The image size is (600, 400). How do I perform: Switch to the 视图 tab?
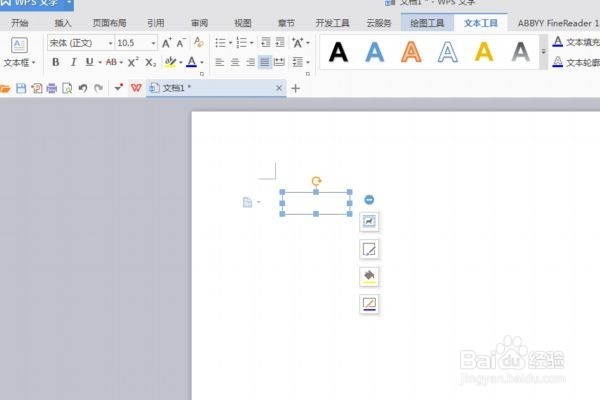pos(243,23)
